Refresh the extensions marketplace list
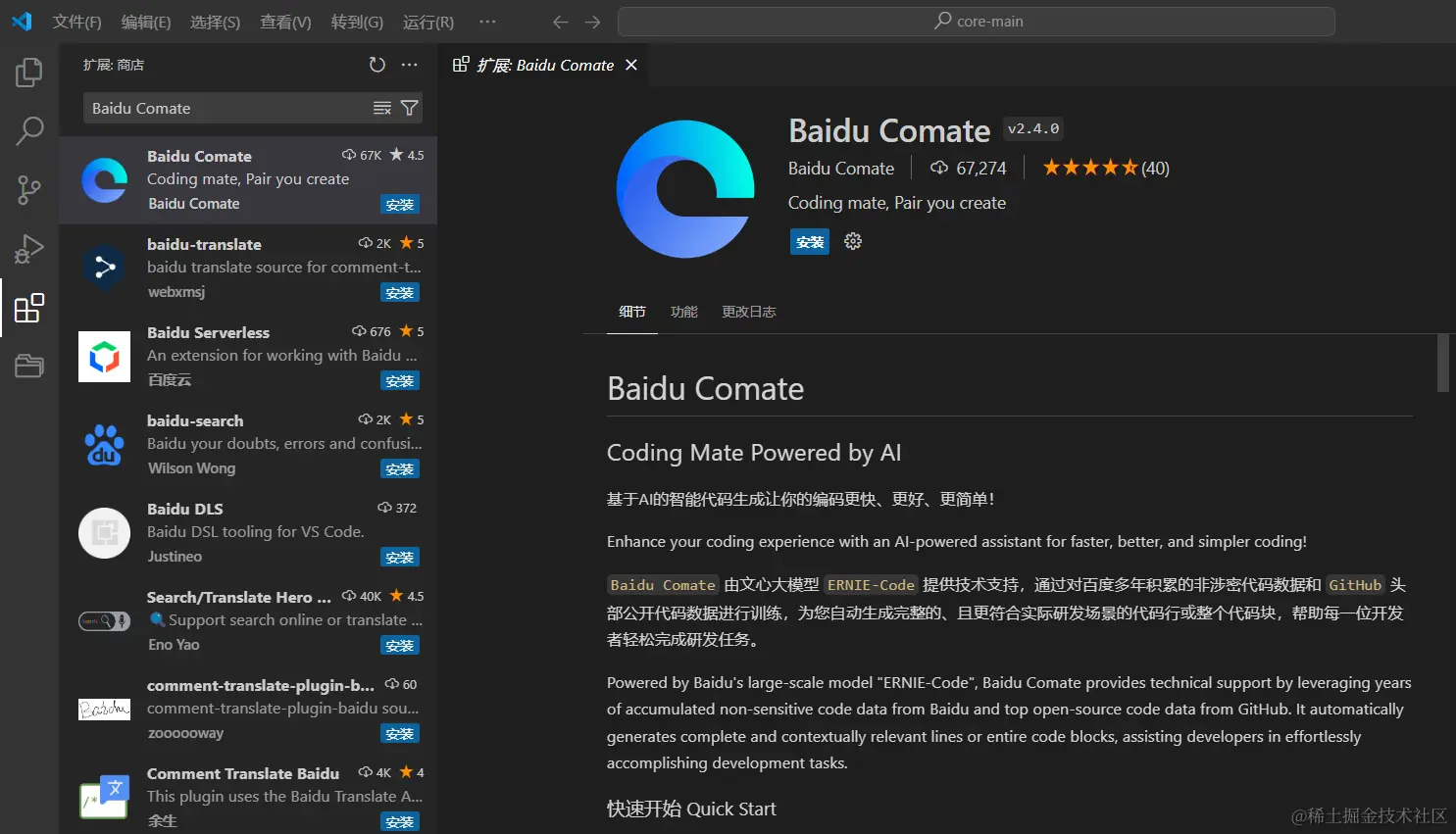This screenshot has width=1456, height=834. tap(377, 65)
